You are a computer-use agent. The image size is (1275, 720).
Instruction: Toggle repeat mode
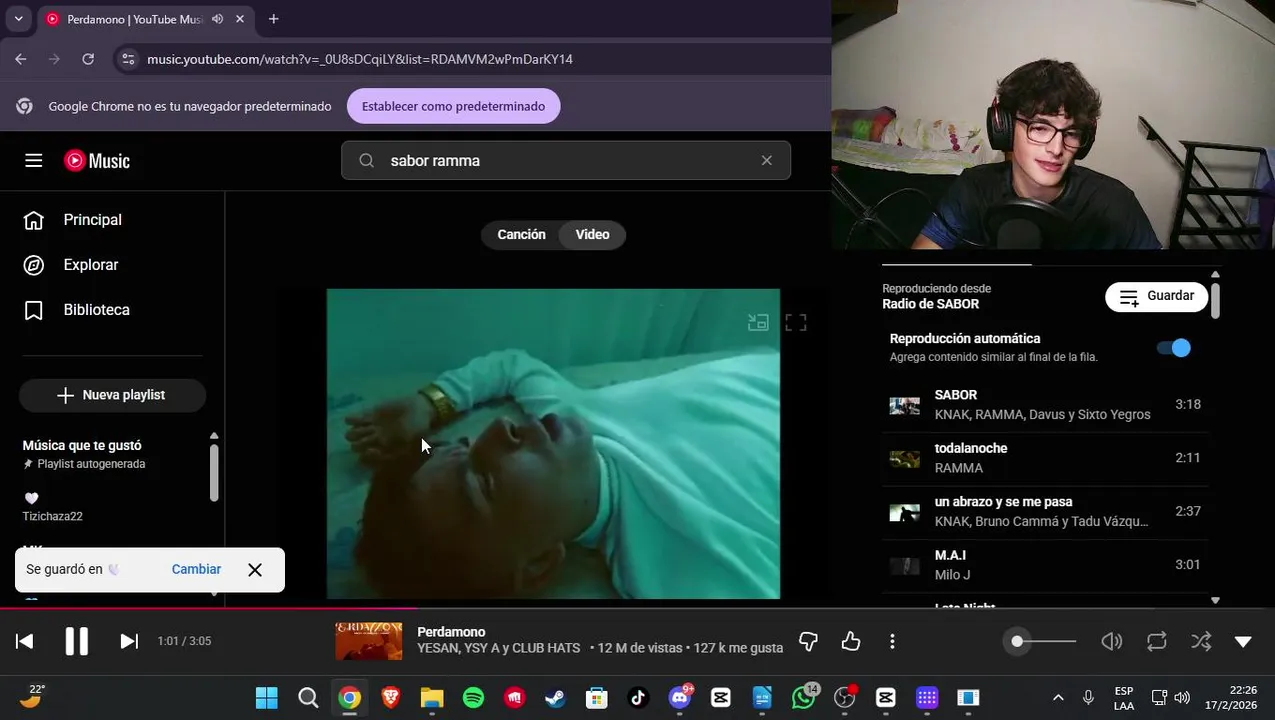pos(1157,641)
